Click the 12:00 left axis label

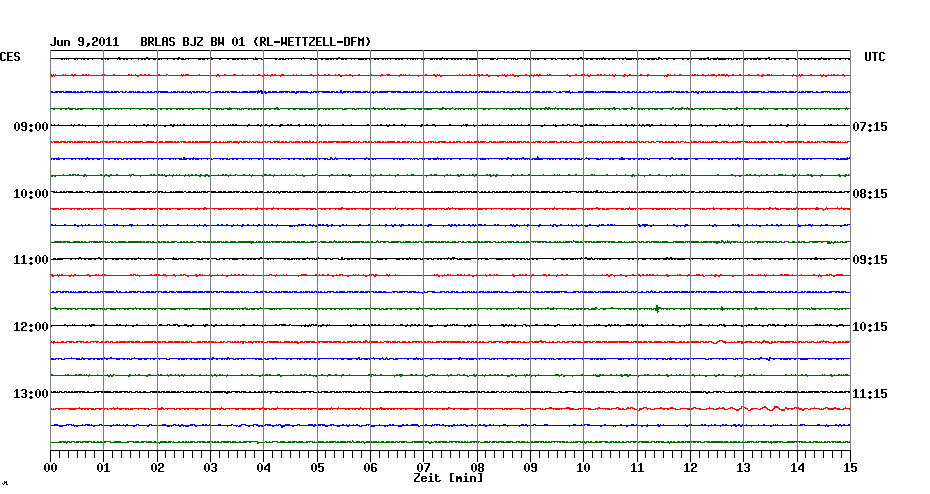(x=30, y=327)
